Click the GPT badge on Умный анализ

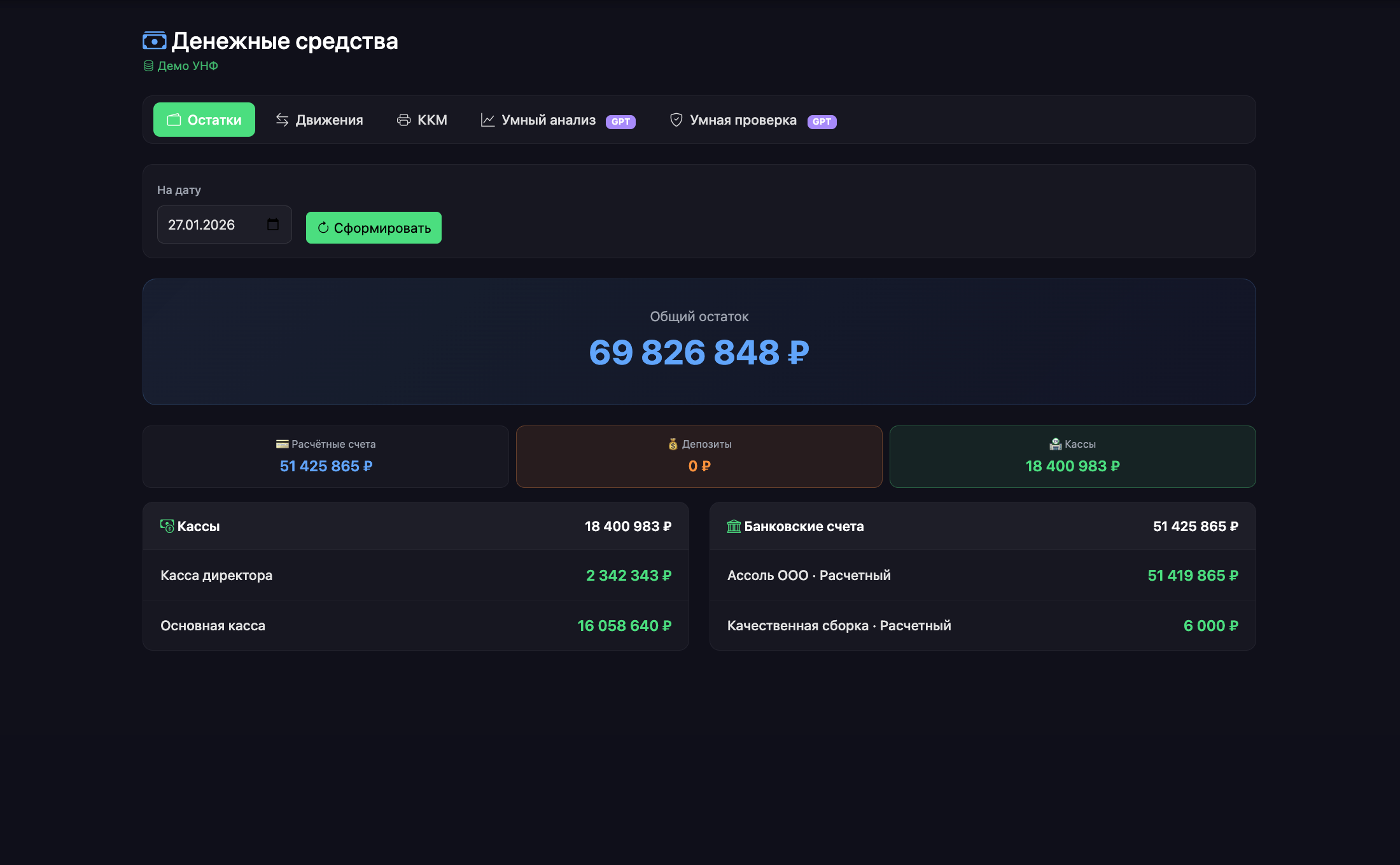[620, 121]
